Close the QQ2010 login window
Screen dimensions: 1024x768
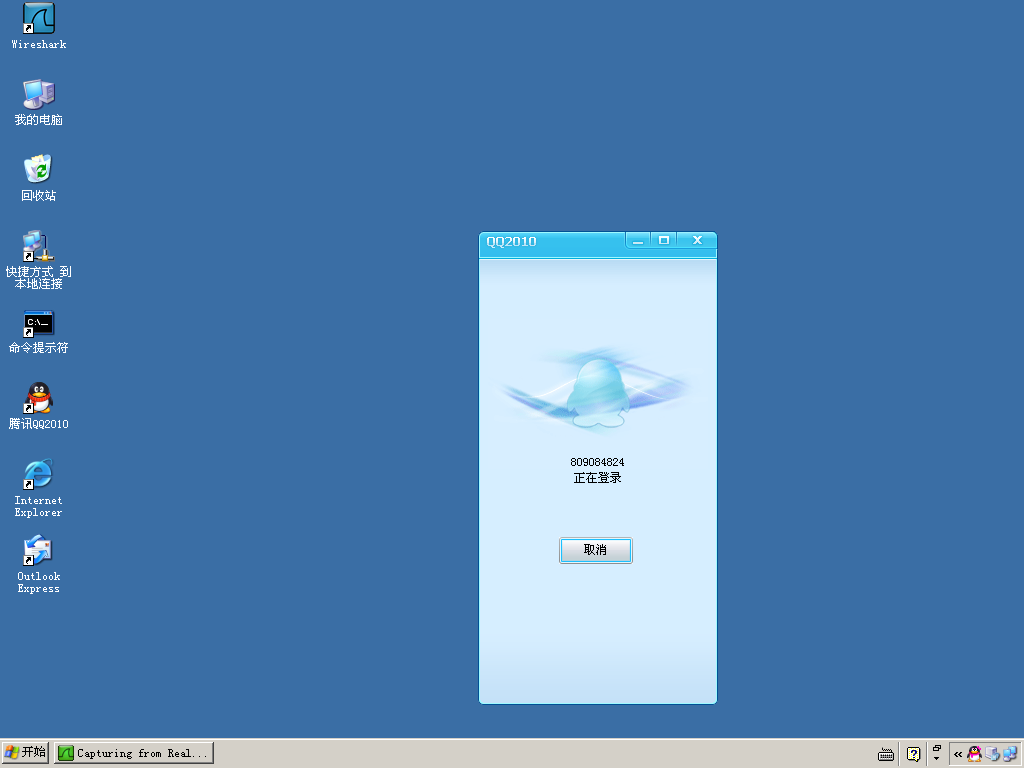coord(697,240)
